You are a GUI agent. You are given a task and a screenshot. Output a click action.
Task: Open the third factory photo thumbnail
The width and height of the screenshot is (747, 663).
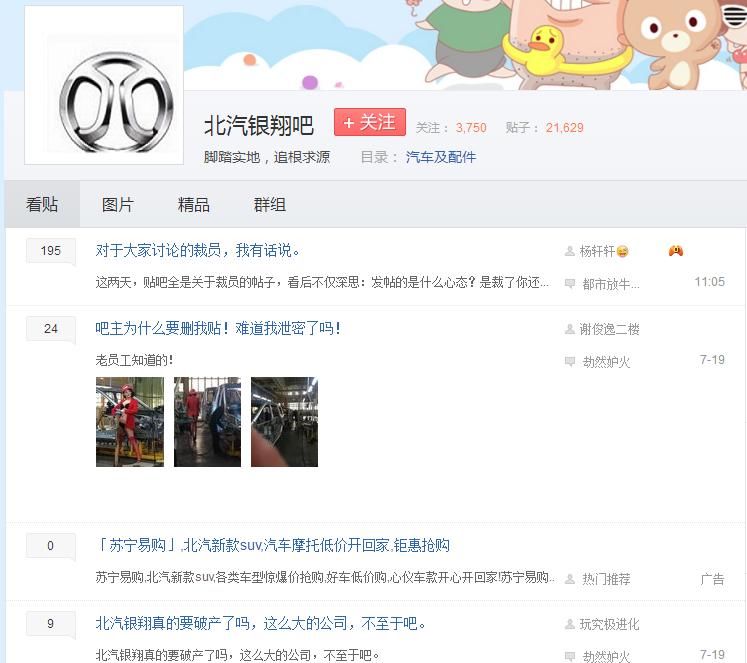click(x=284, y=422)
